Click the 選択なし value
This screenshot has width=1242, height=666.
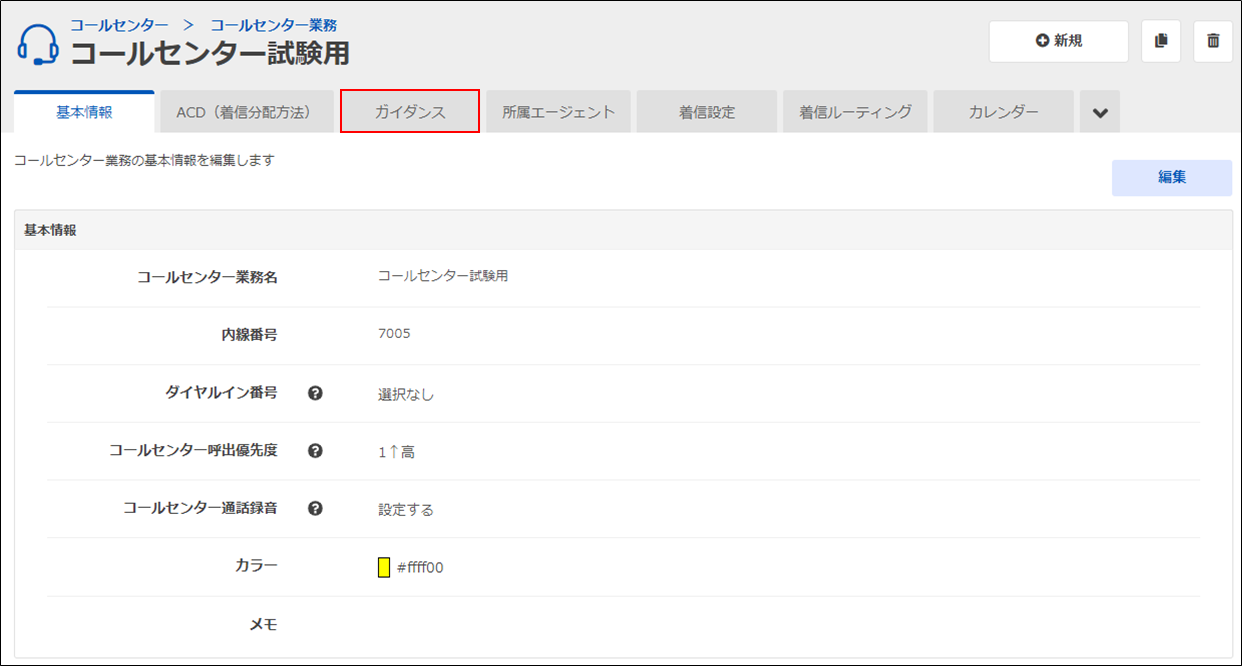[406, 394]
